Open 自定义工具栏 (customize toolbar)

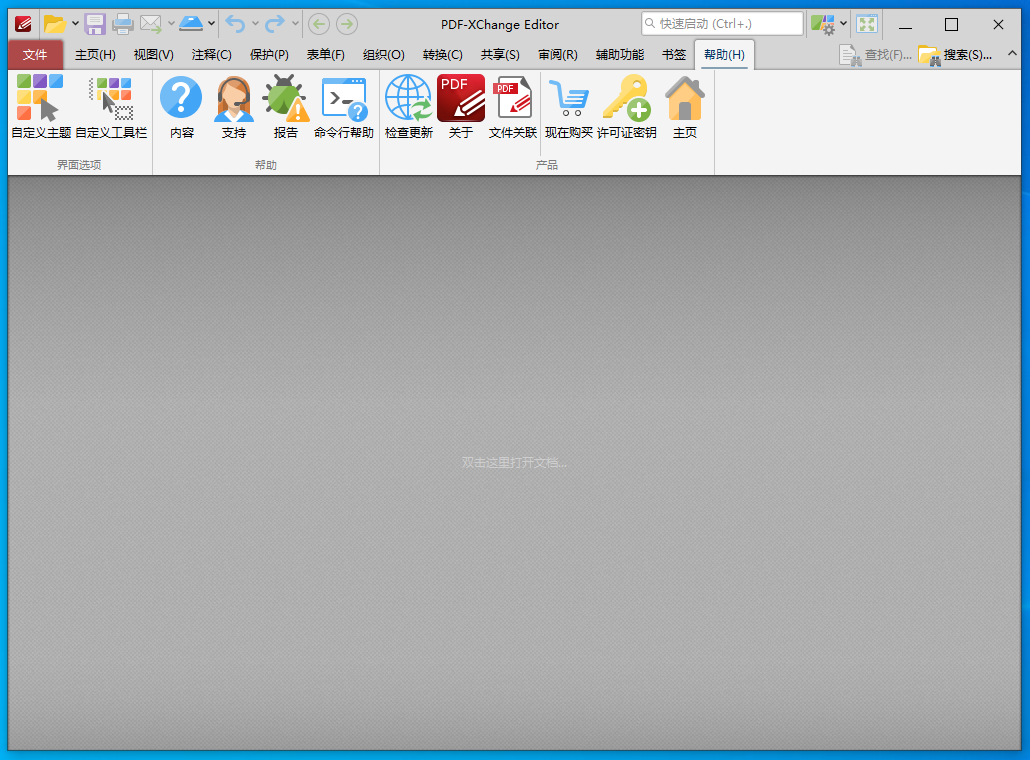point(111,98)
